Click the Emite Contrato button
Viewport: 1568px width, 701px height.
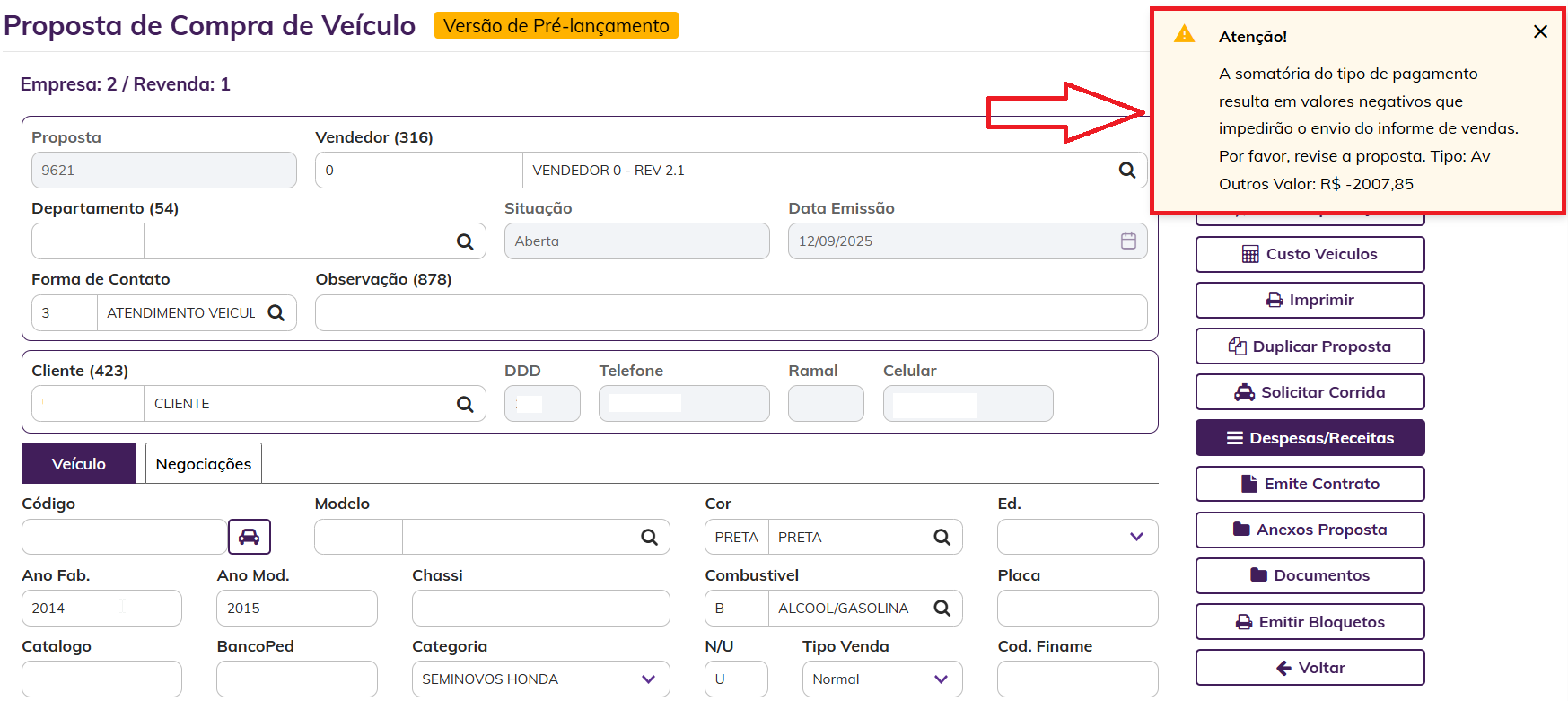tap(1310, 484)
